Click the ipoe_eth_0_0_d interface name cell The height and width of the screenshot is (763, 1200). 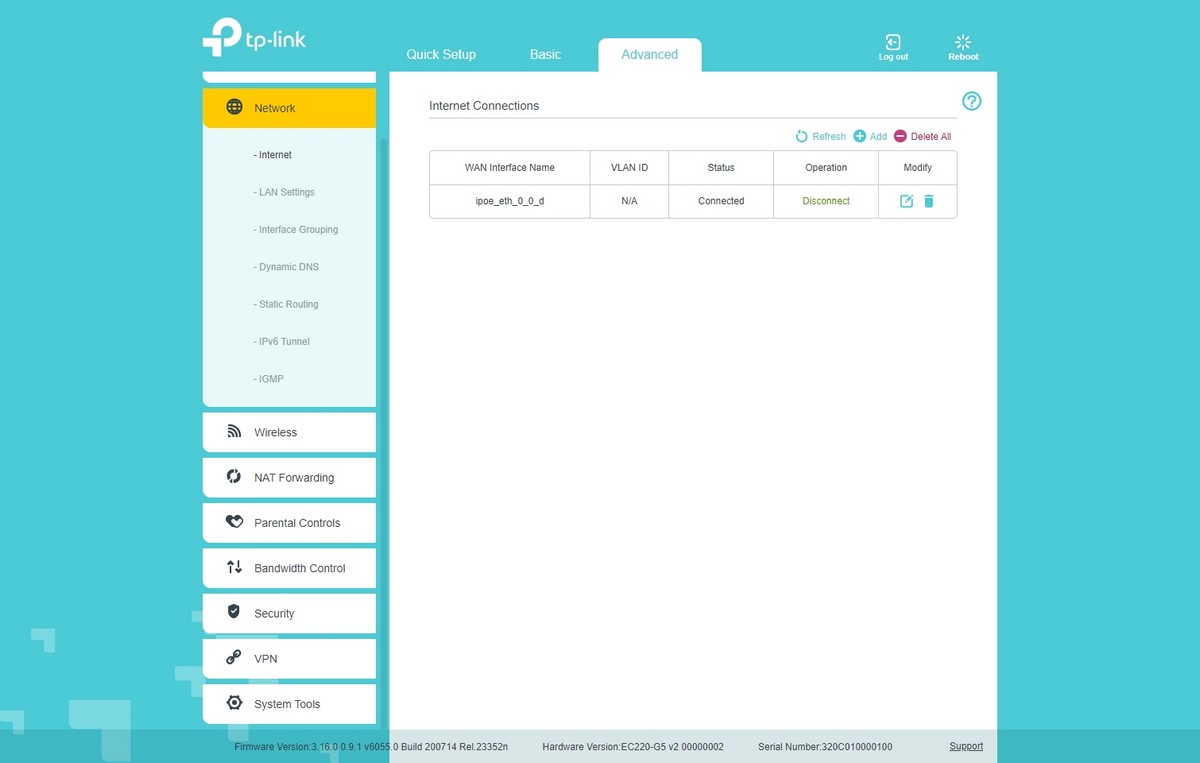[x=510, y=201]
